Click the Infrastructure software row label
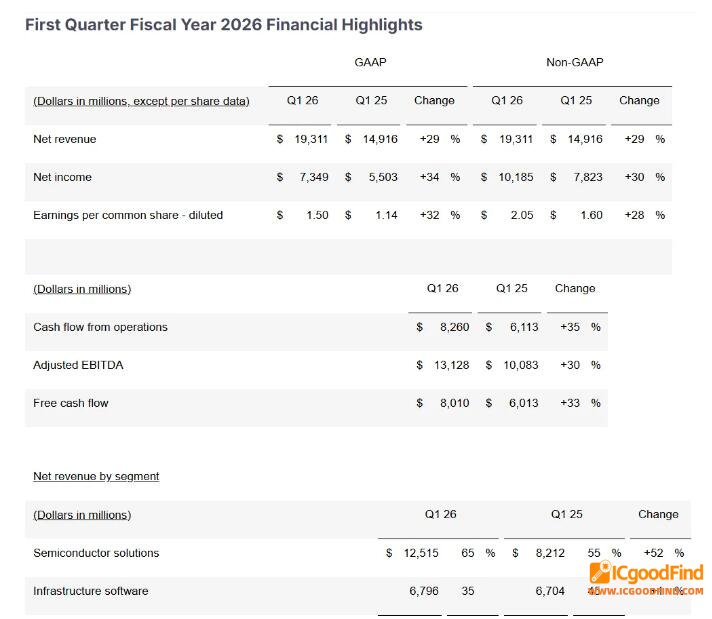Screen dimensions: 712x619 pos(90,591)
